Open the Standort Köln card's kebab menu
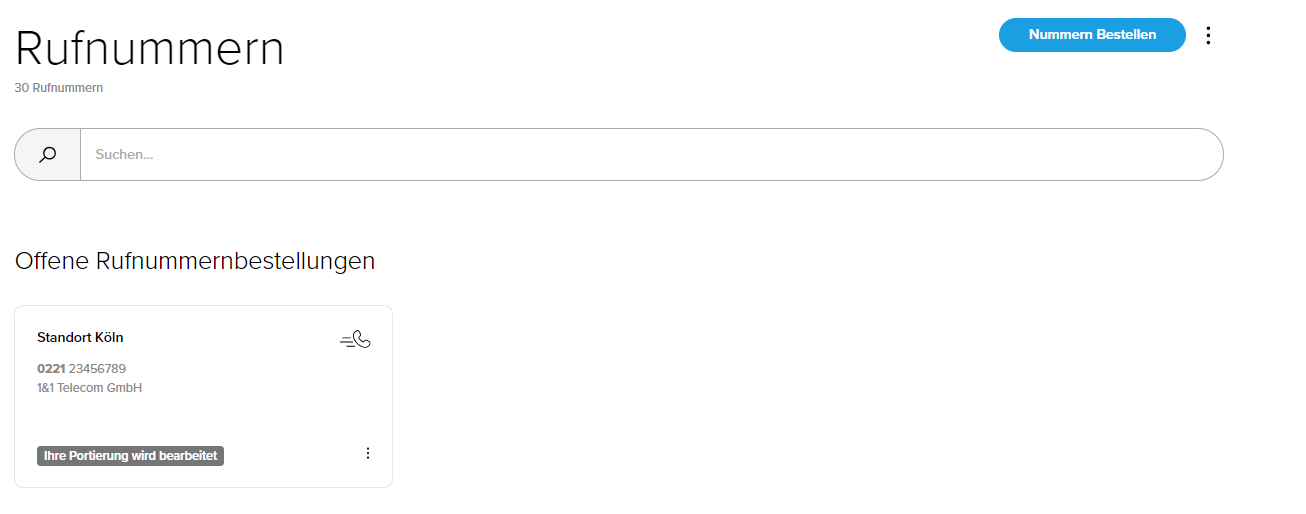Screen dimensions: 1306x514 (x=367, y=453)
